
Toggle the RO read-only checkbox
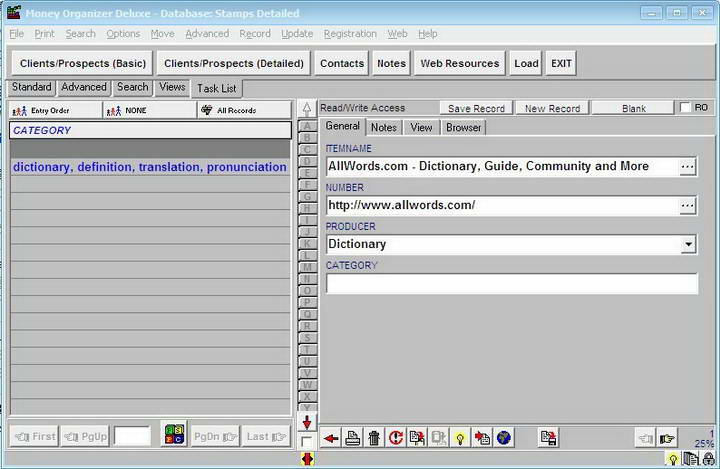click(685, 107)
